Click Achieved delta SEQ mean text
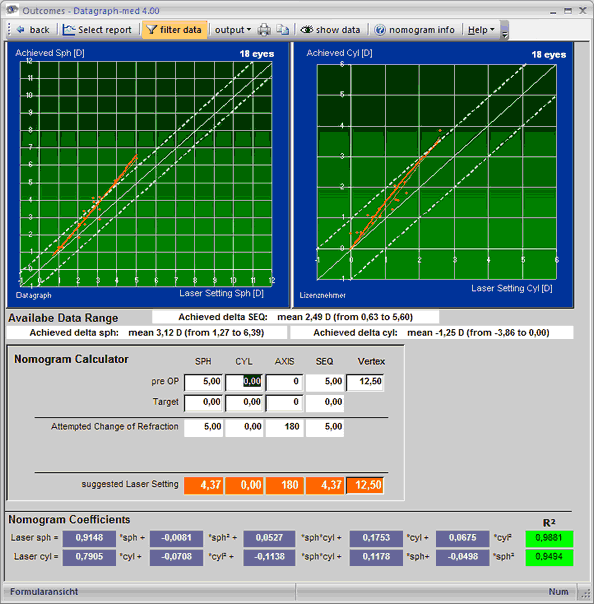This screenshot has width=594, height=604. [x=295, y=317]
